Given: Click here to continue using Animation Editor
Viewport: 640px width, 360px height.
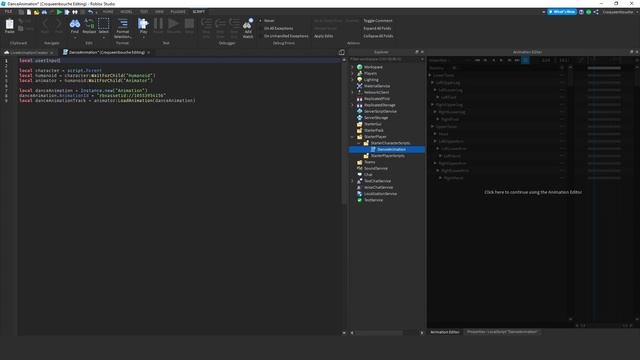Looking at the screenshot, I should [x=533, y=192].
